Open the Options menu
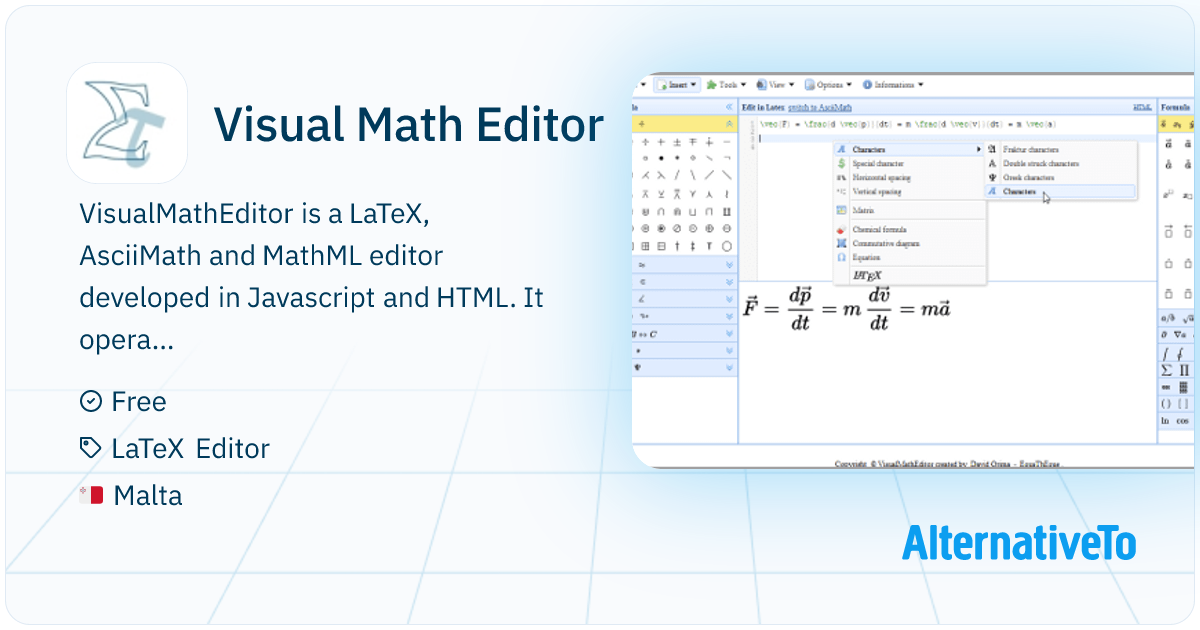This screenshot has height=630, width=1200. tap(829, 85)
